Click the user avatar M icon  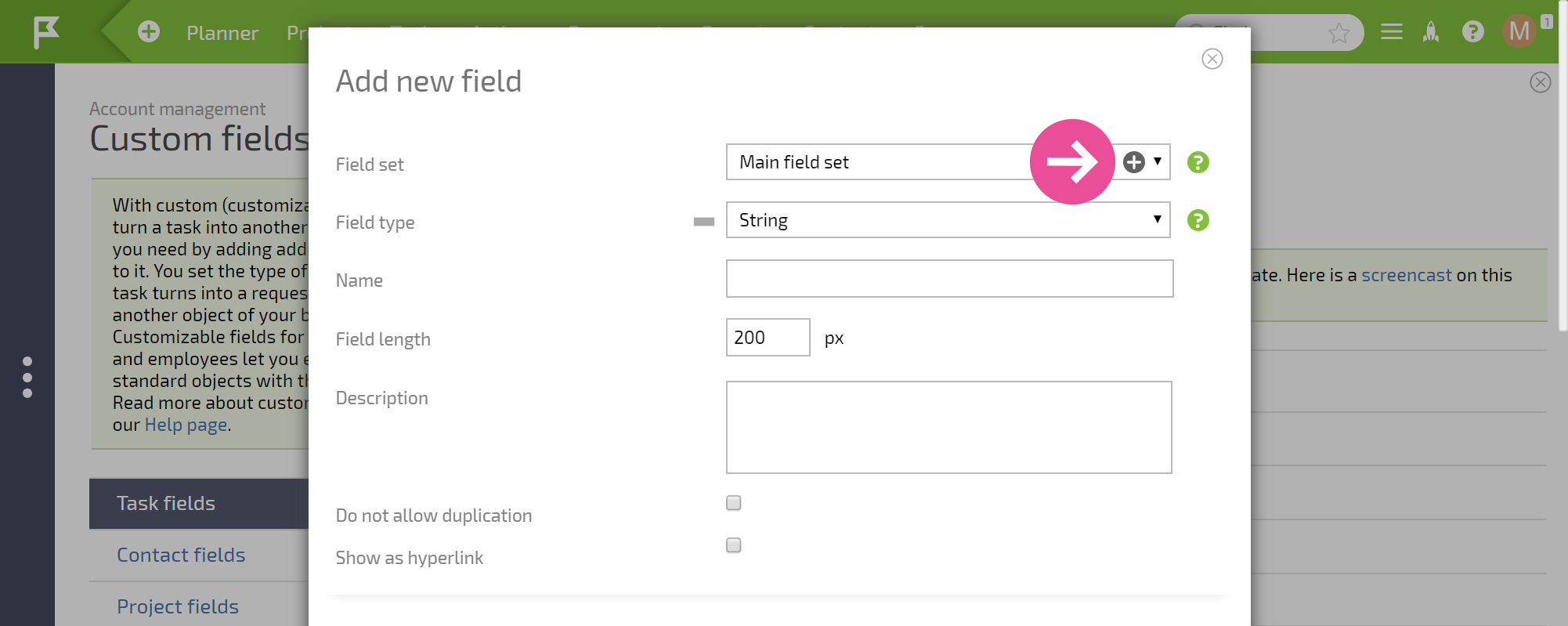coord(1519,31)
